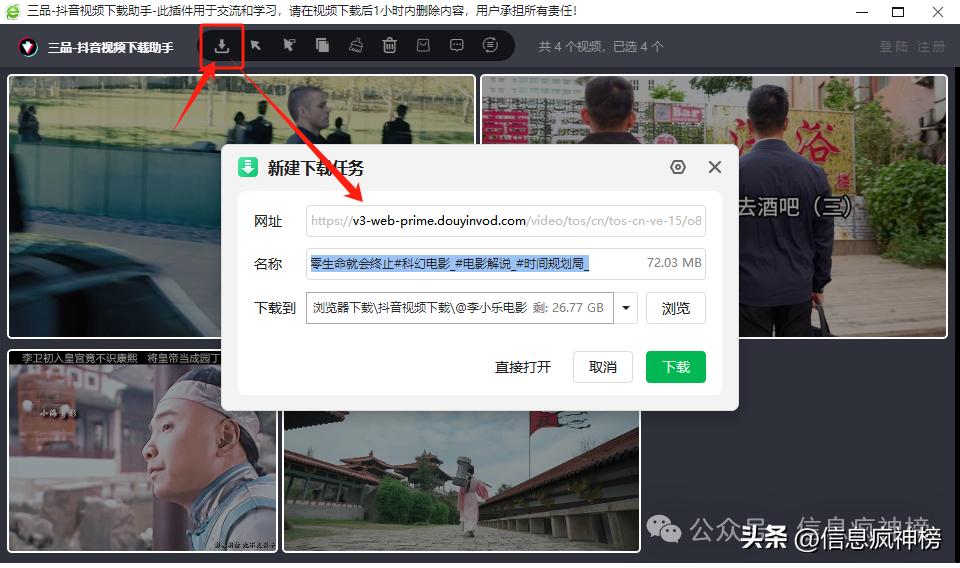Screen dimensions: 960x568
Task: Expand the 下载到 path dropdown arrow
Action: (626, 308)
